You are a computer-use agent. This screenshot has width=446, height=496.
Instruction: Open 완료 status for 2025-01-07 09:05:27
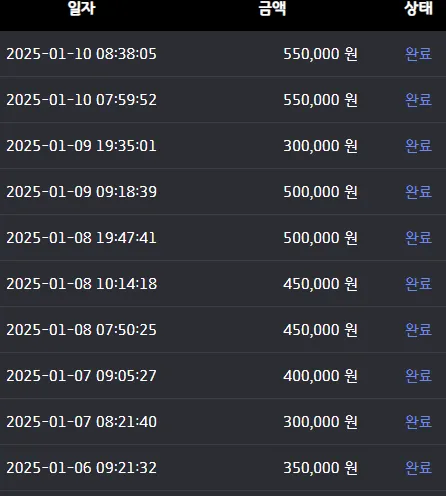point(418,376)
